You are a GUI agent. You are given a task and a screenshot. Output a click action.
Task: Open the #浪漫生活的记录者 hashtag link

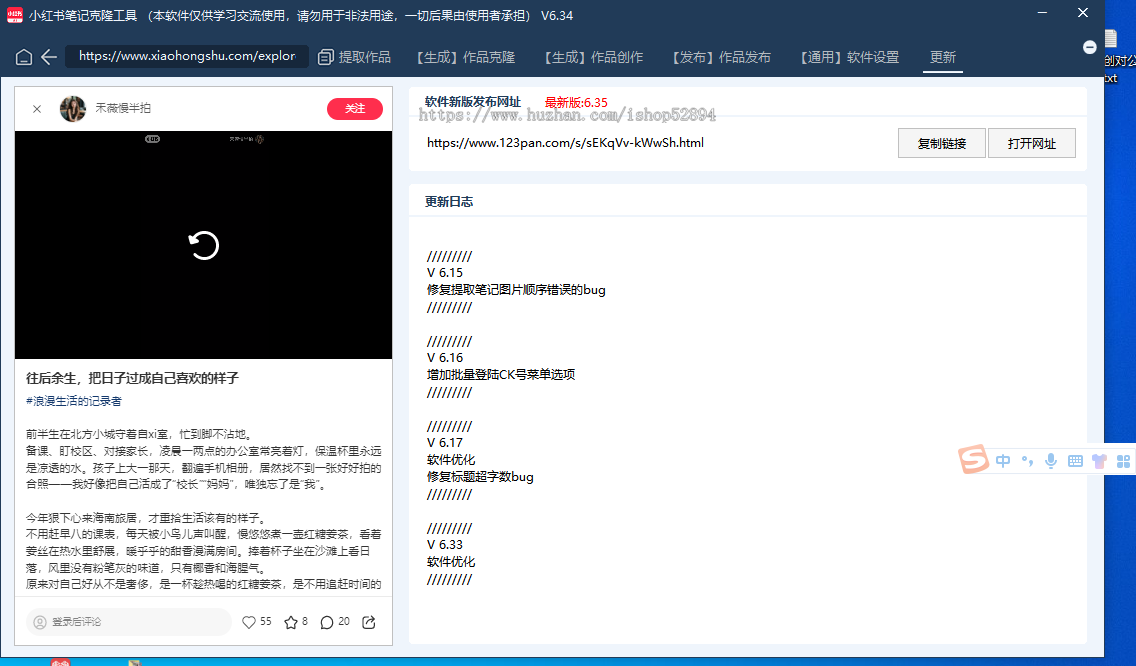pyautogui.click(x=74, y=401)
